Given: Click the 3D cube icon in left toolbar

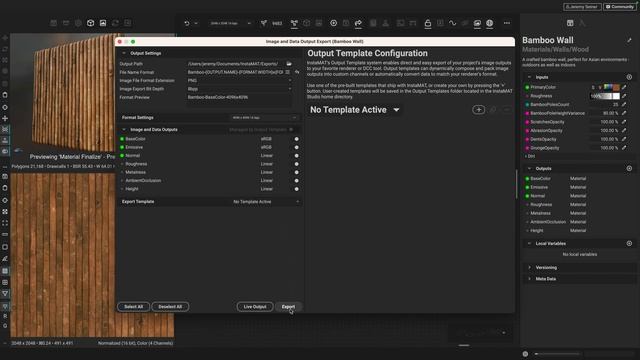Looking at the screenshot, I should (91, 23).
